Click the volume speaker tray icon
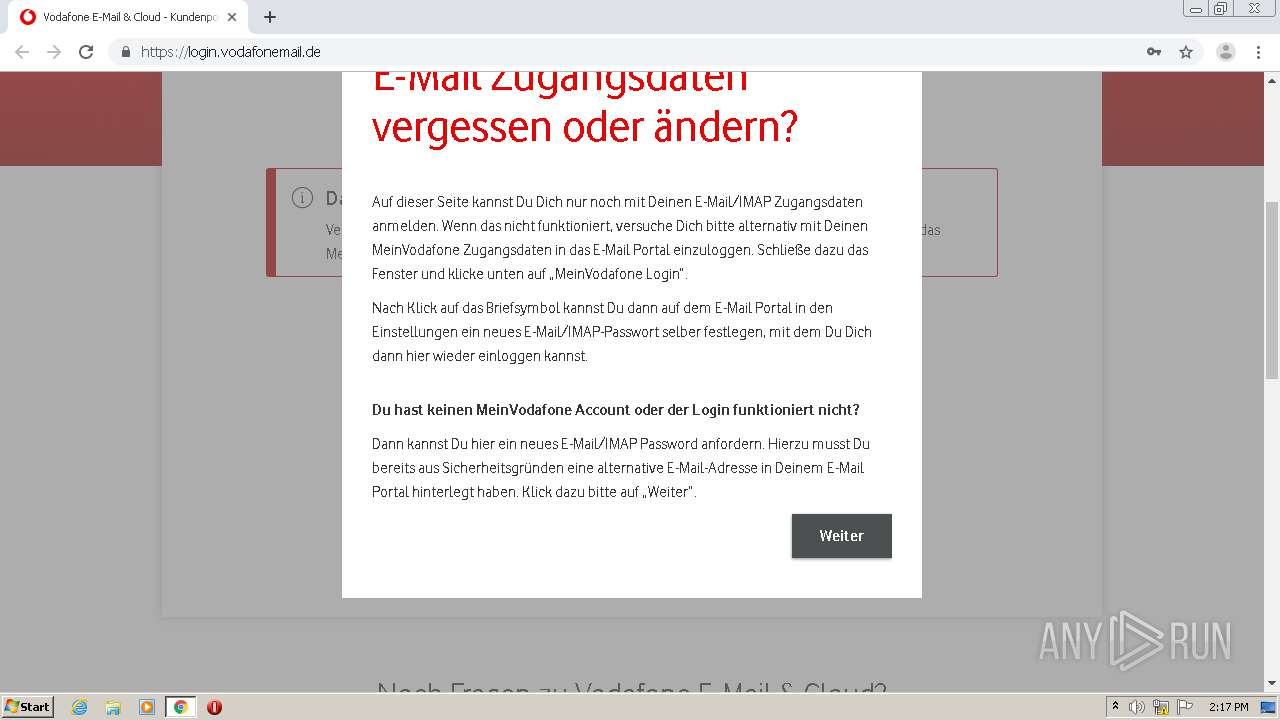This screenshot has width=1280, height=720. tap(1137, 707)
